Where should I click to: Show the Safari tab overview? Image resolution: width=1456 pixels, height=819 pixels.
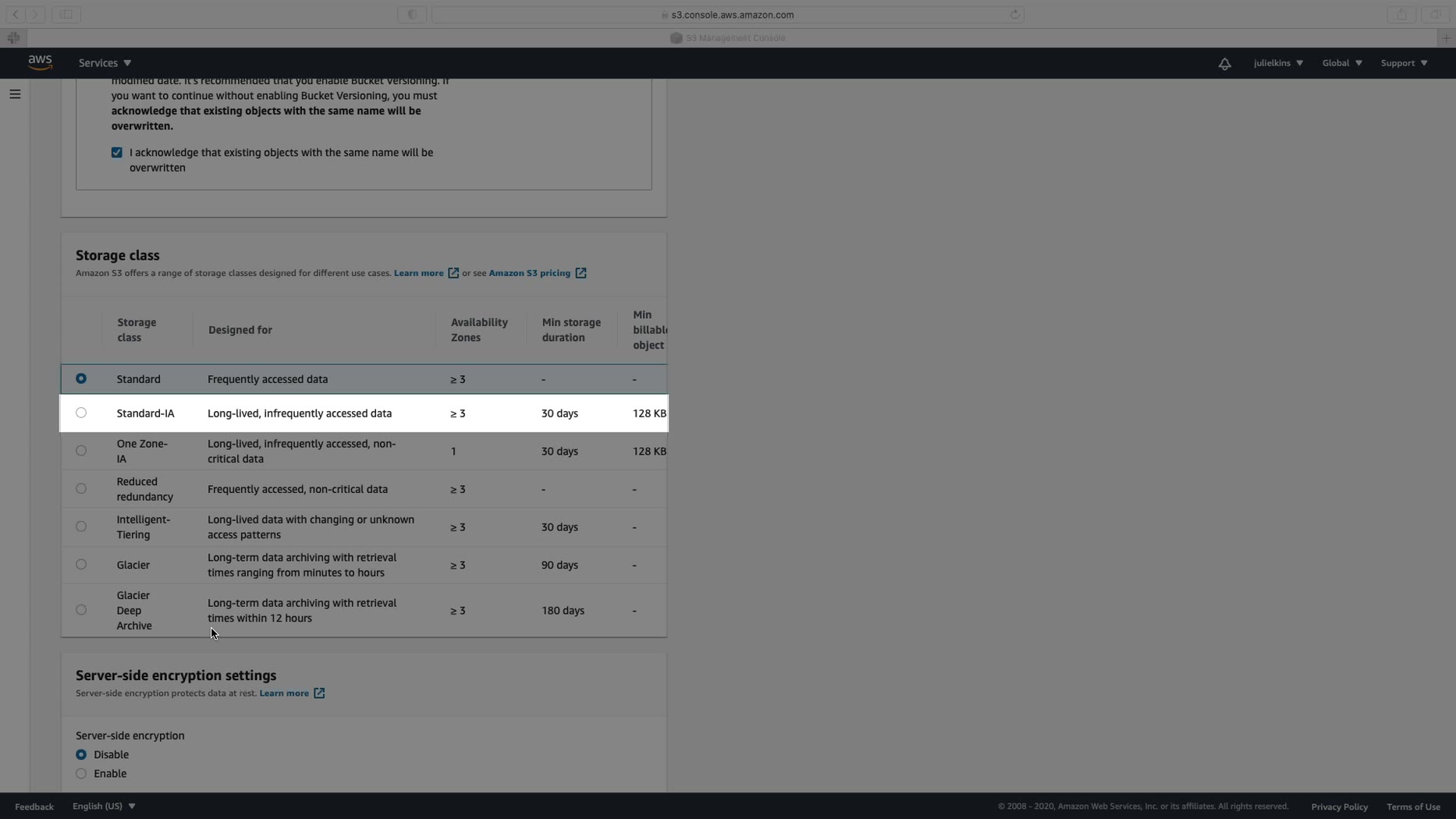click(x=1434, y=14)
